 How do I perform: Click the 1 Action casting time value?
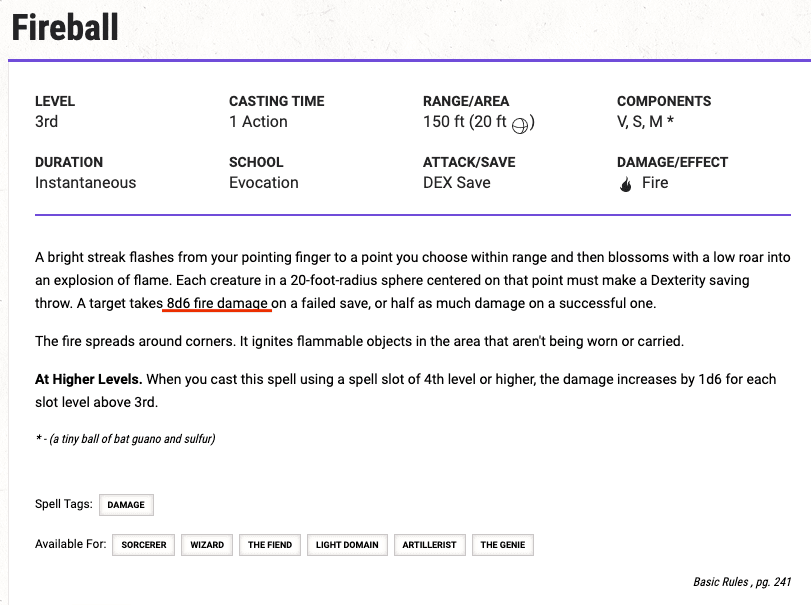(x=258, y=122)
